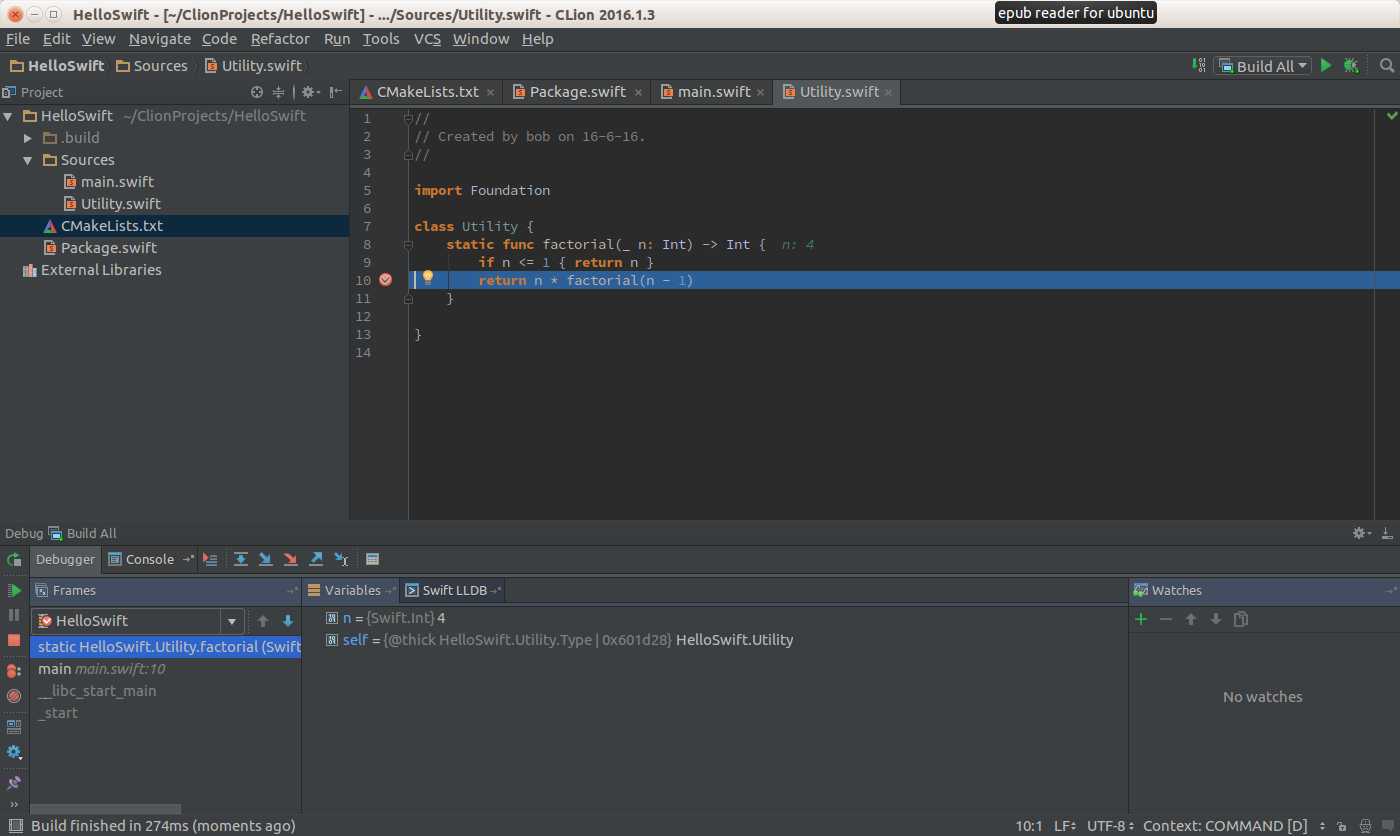Click the intention lightbulb on line 10
Viewport: 1400px width, 836px height.
pyautogui.click(x=428, y=278)
